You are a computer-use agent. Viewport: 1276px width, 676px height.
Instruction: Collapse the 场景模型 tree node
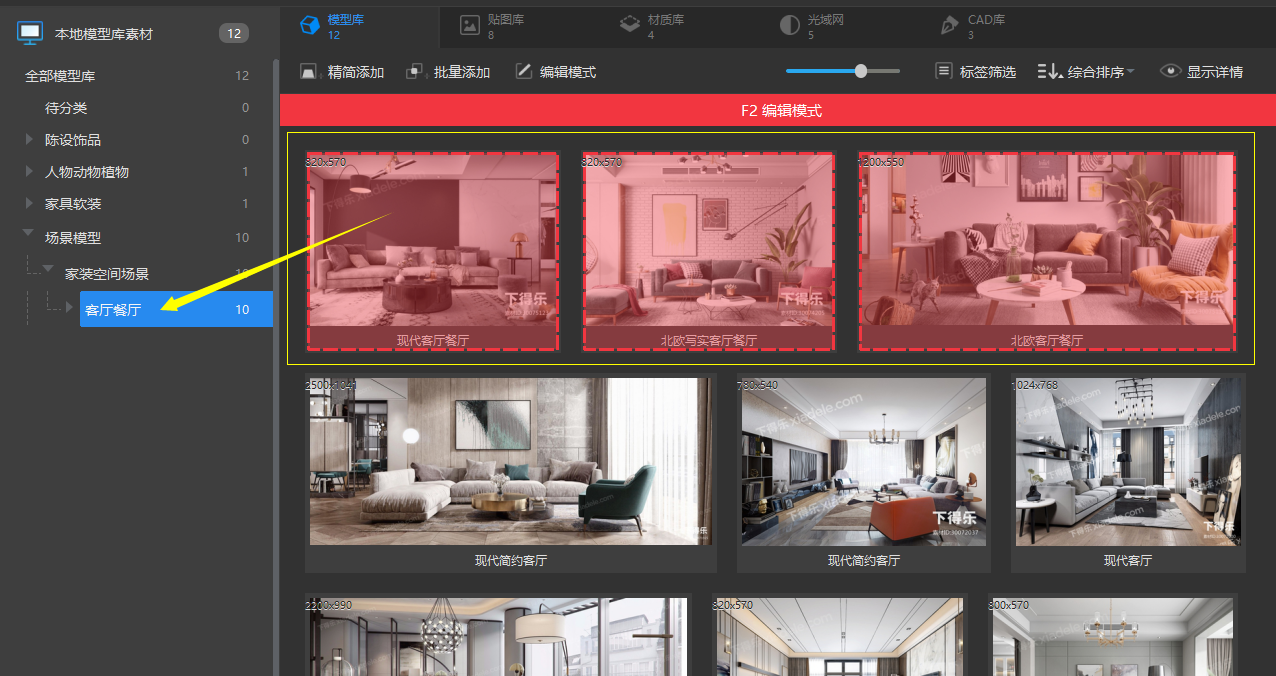pos(29,236)
